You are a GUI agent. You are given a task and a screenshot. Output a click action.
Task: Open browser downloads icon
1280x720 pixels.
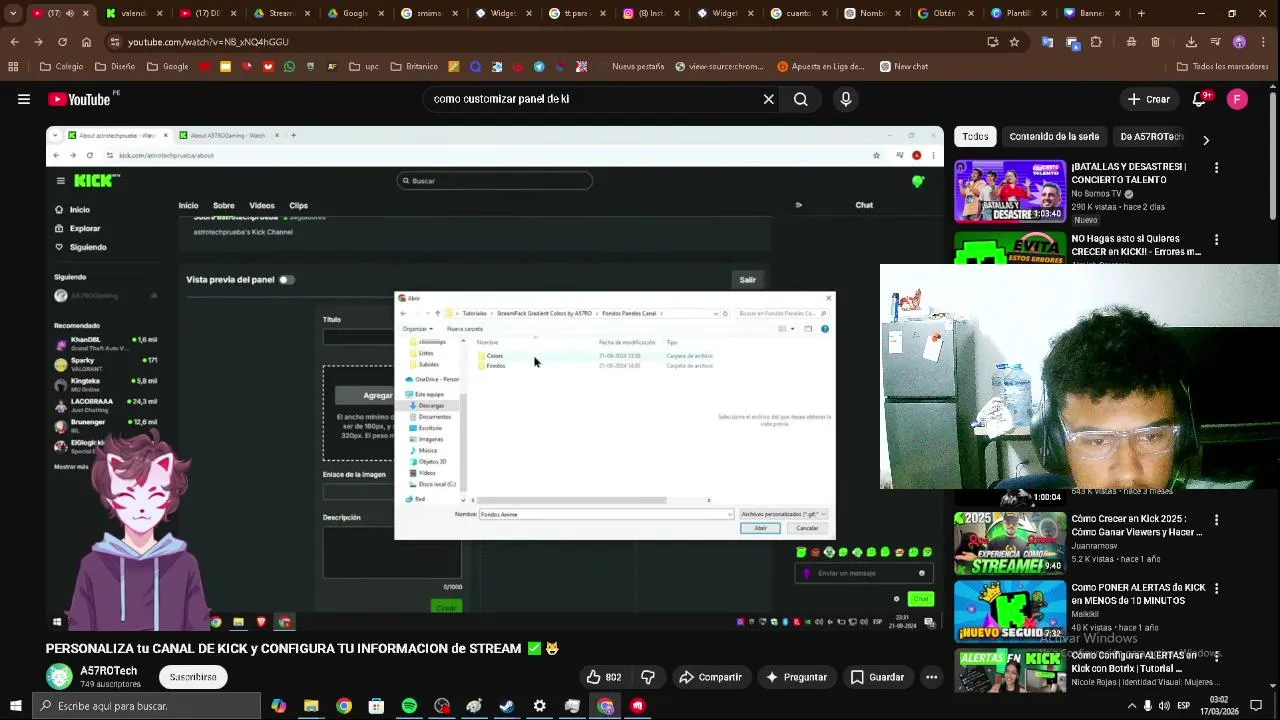tap(1191, 42)
